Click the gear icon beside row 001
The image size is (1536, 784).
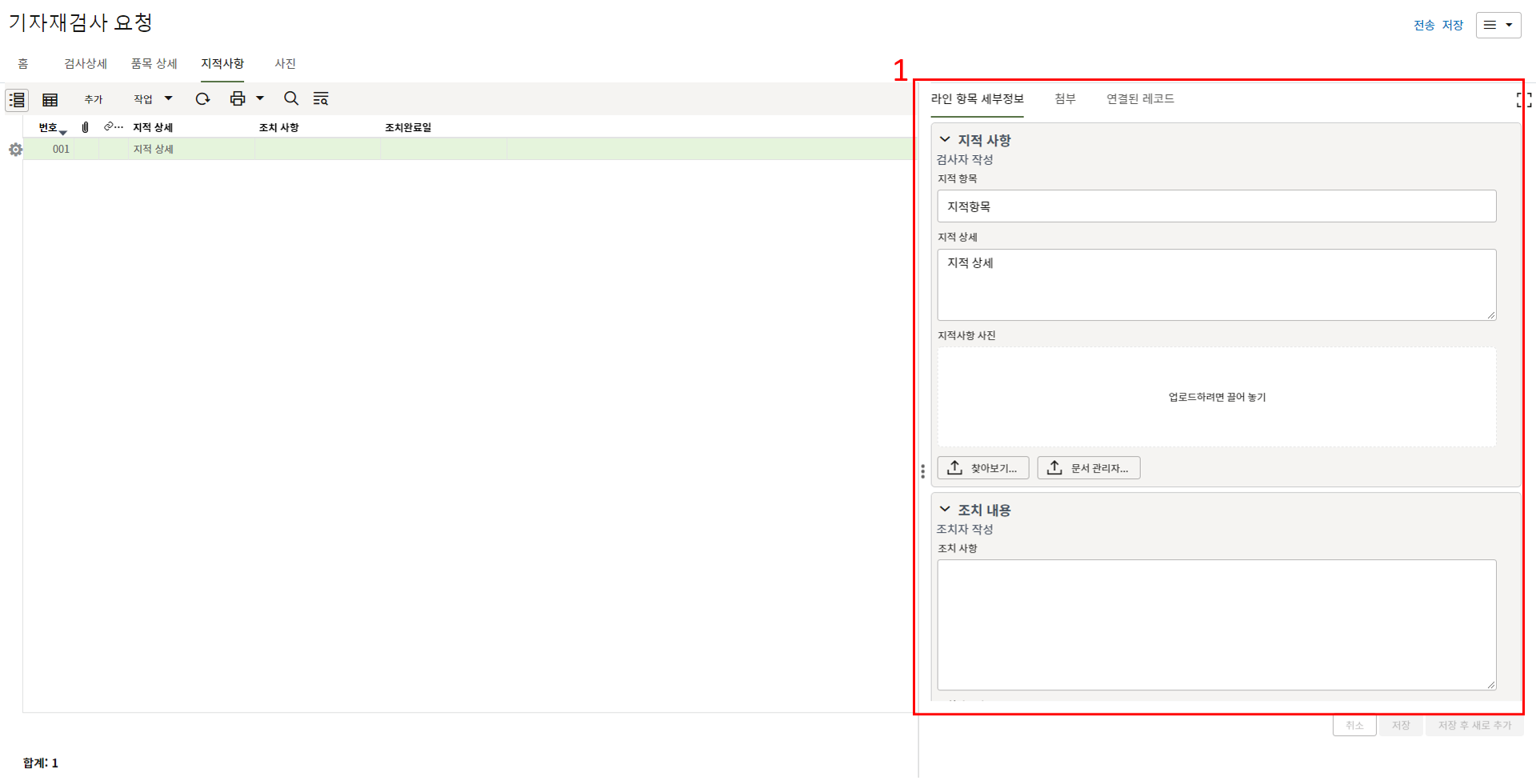coord(15,150)
